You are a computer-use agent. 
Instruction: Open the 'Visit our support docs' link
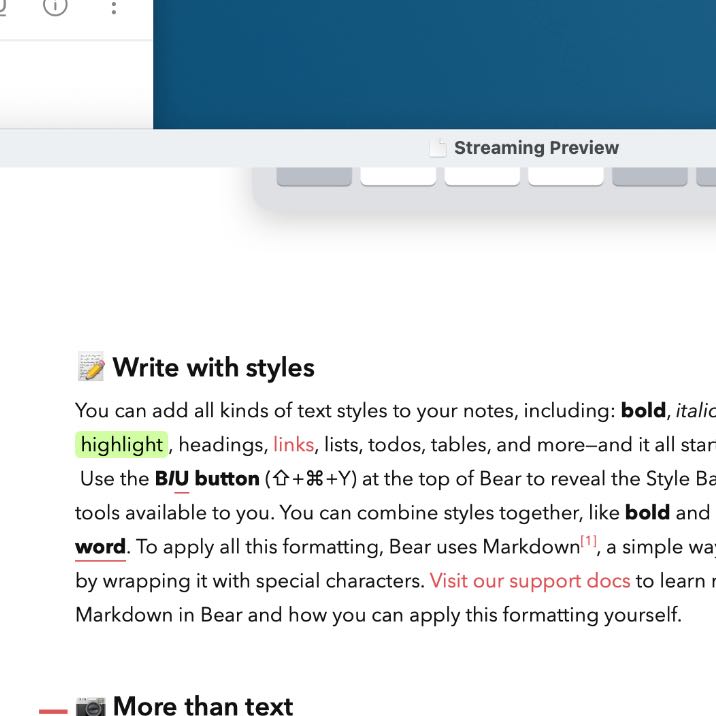tap(530, 581)
